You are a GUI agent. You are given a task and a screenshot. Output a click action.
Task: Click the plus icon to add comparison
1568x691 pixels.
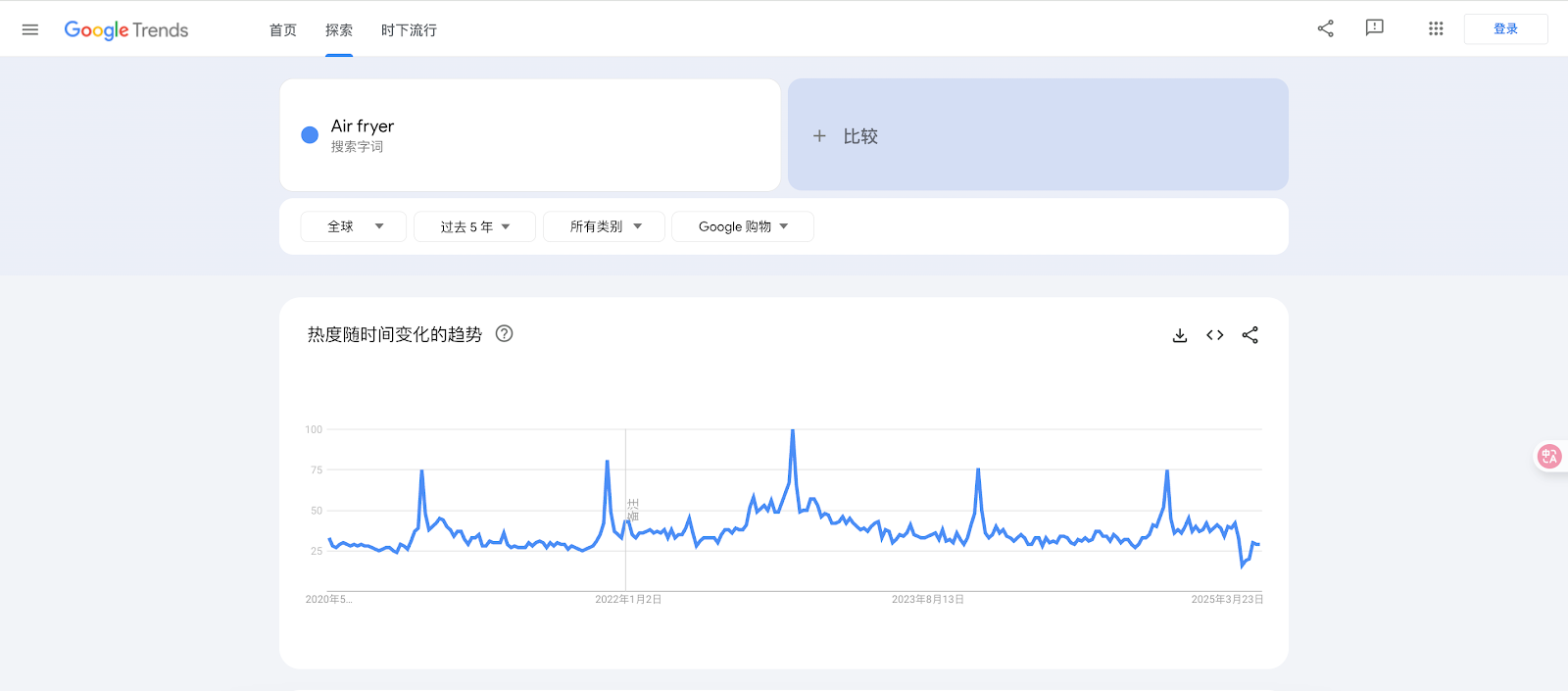coord(819,136)
